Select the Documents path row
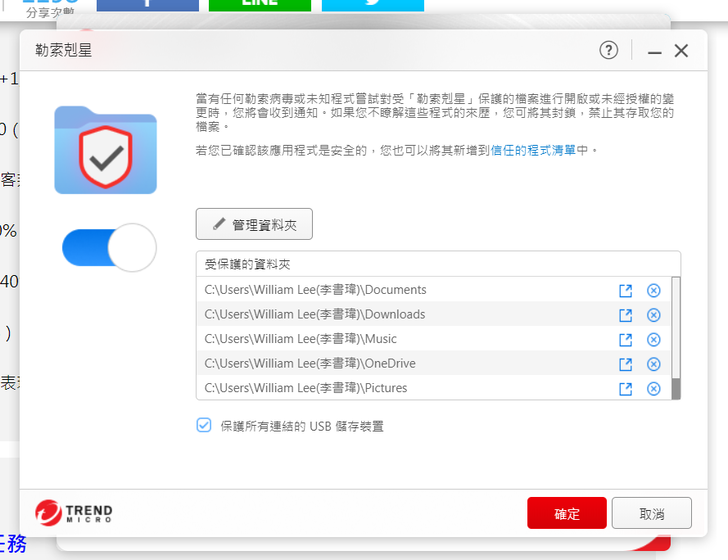Viewport: 728px width, 560px height. click(x=434, y=290)
